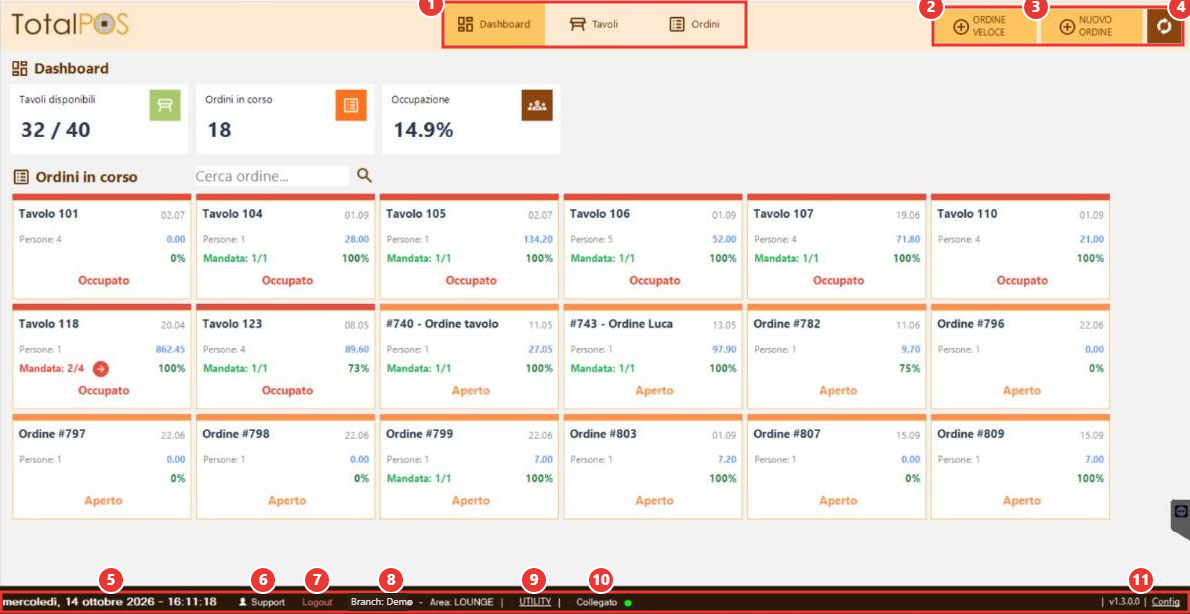The height and width of the screenshot is (614, 1190).
Task: Click the green Collegato status dot
Action: pyautogui.click(x=627, y=603)
